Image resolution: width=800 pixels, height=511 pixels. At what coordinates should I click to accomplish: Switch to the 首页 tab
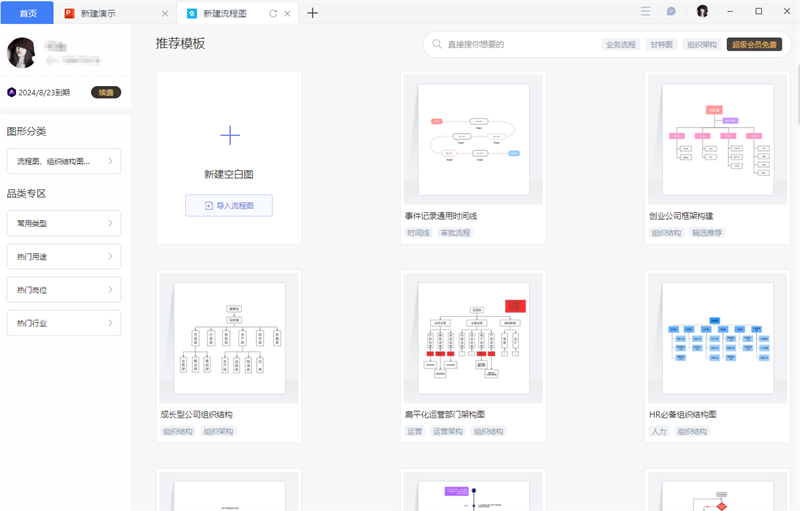(27, 13)
